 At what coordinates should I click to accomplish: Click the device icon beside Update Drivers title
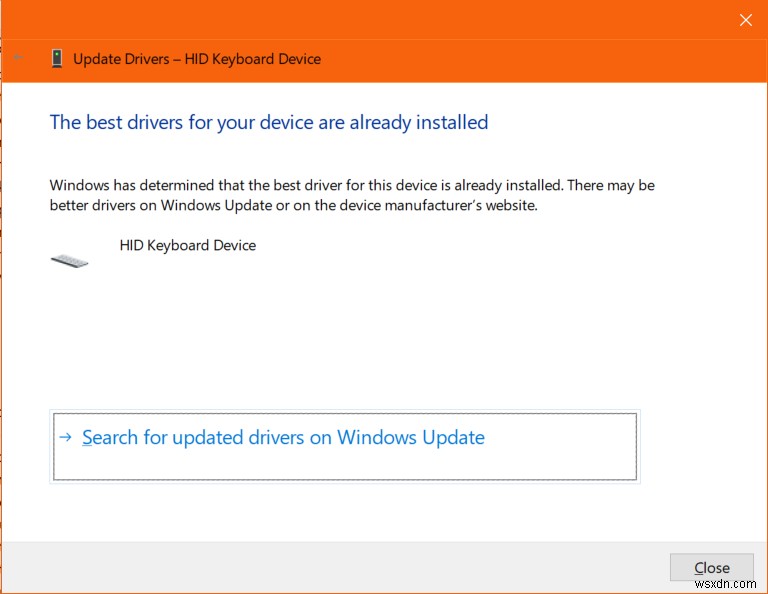tap(57, 59)
